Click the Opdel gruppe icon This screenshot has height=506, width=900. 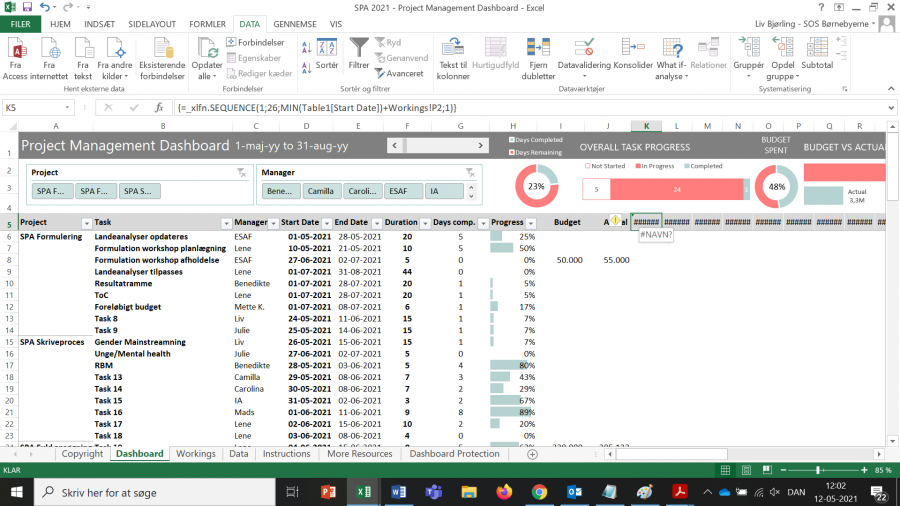(782, 48)
